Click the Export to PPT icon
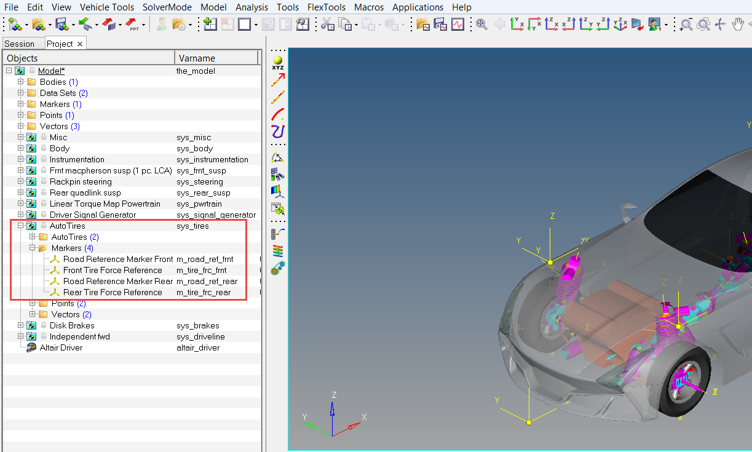The height and width of the screenshot is (452, 752). 131,24
